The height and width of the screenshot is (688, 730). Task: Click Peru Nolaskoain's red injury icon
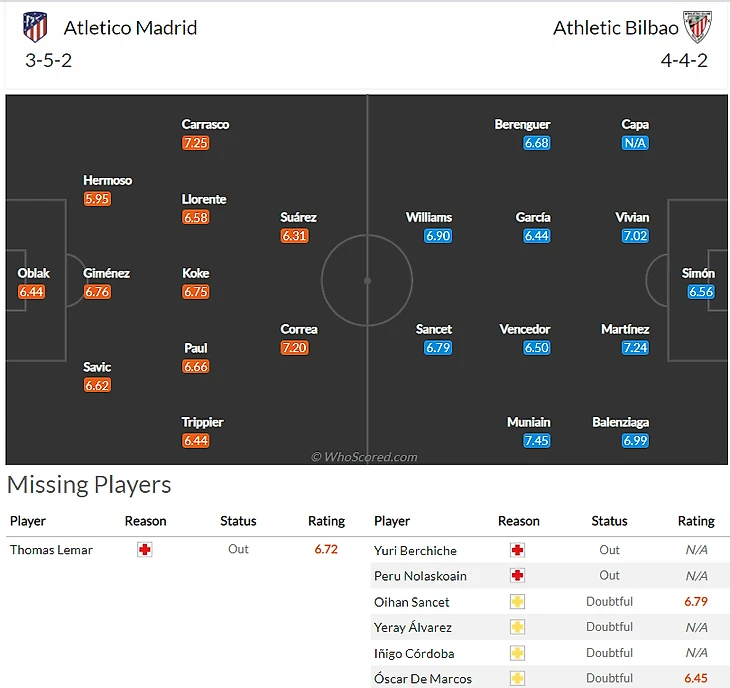pyautogui.click(x=517, y=576)
